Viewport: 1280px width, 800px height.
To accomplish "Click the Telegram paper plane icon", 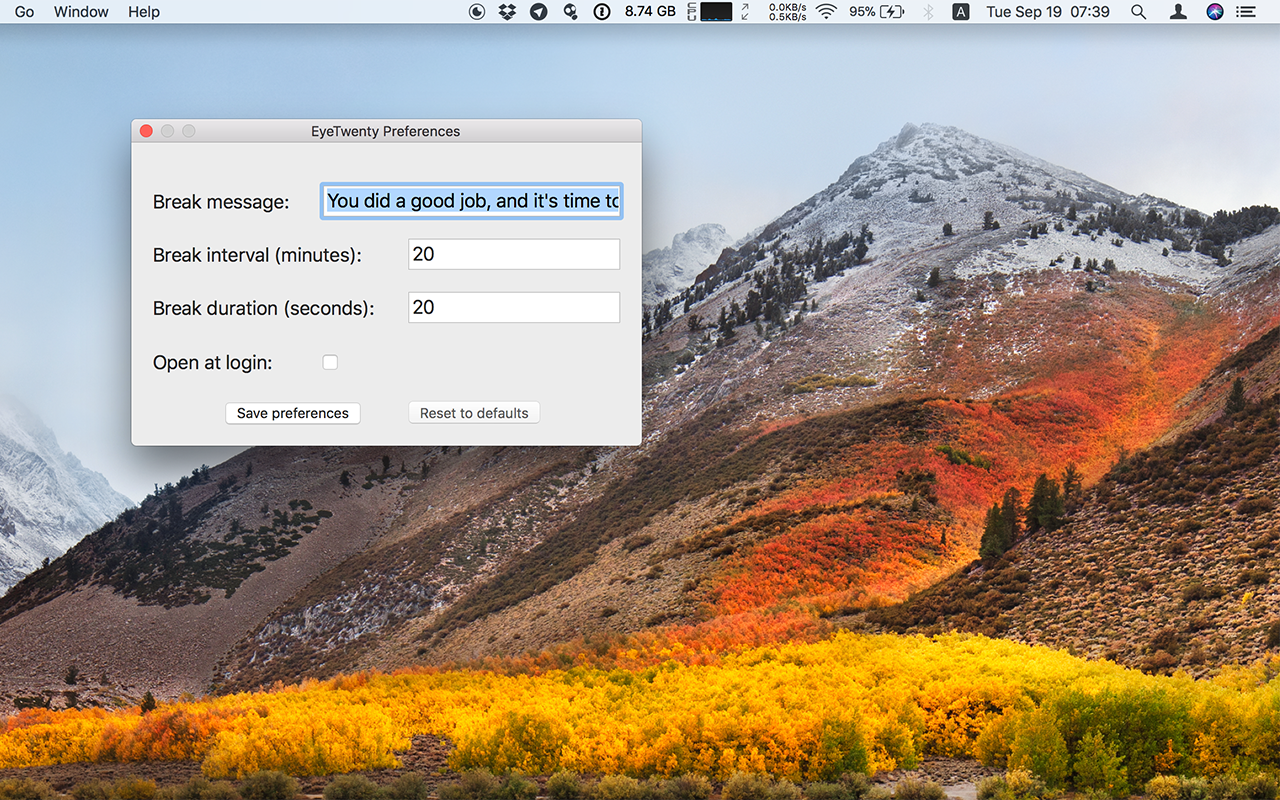I will pyautogui.click(x=538, y=12).
